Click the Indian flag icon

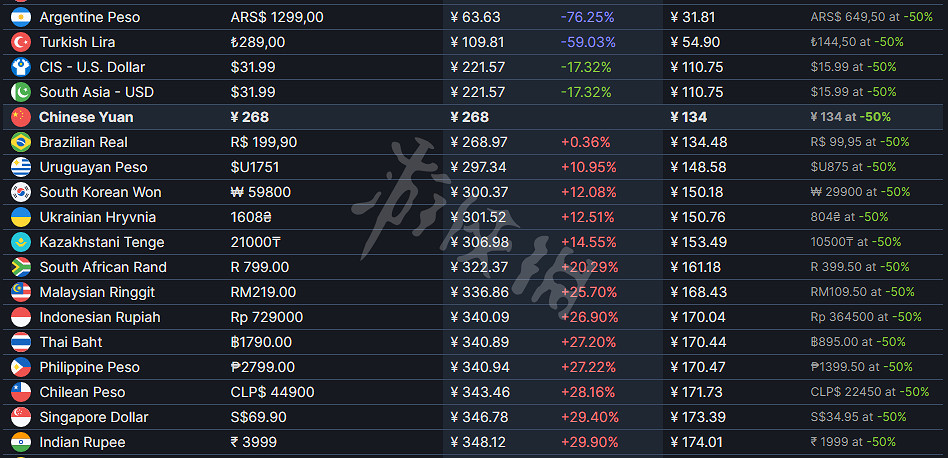[20, 442]
